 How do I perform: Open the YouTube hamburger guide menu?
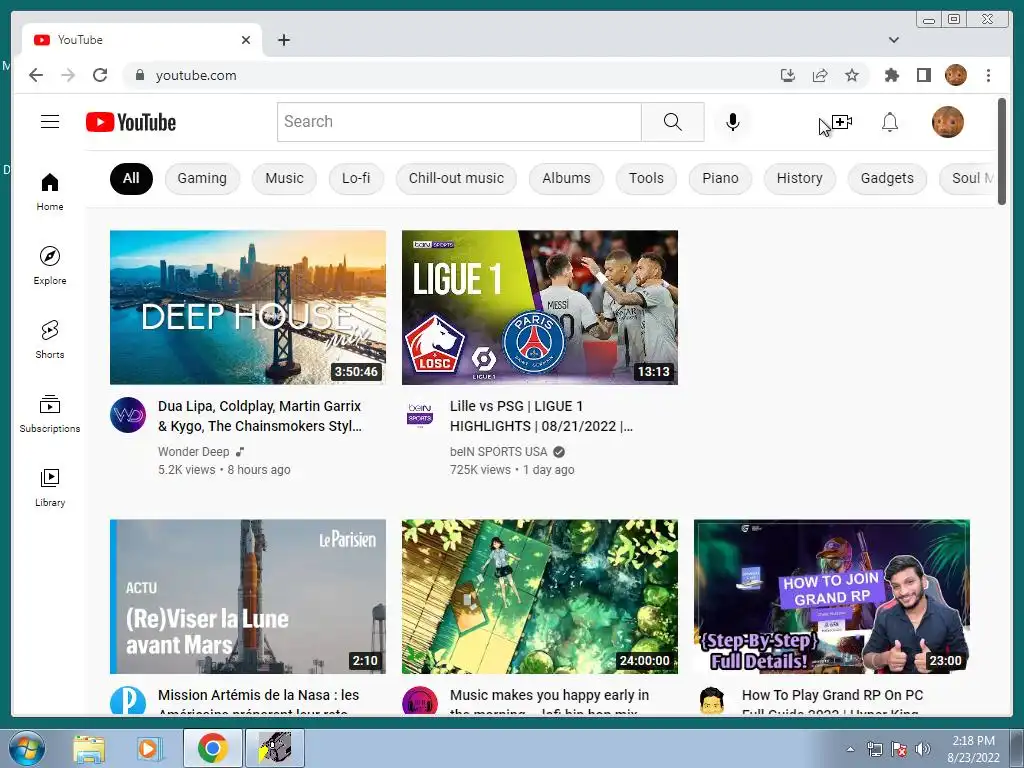(50, 121)
